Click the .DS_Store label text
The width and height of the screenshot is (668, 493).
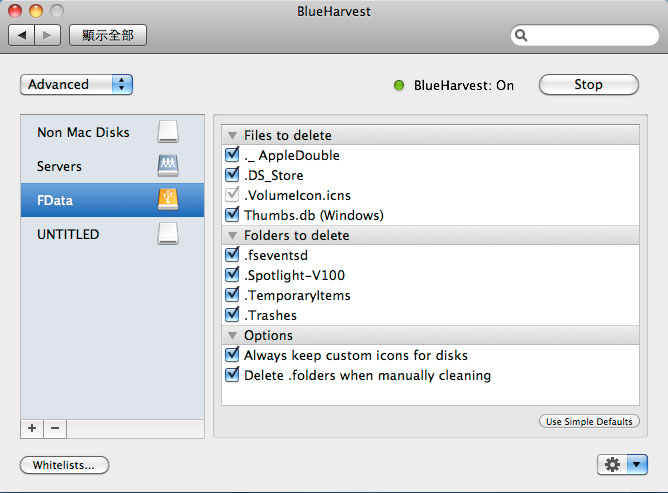(274, 175)
